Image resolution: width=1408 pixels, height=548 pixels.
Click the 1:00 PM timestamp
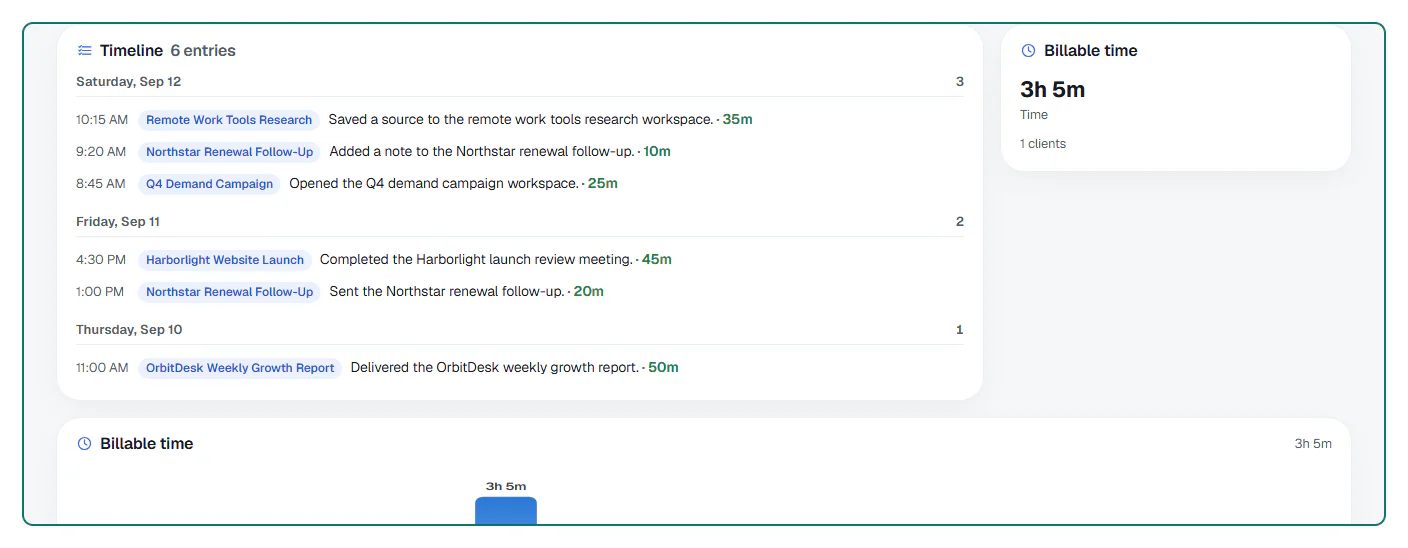(x=100, y=292)
